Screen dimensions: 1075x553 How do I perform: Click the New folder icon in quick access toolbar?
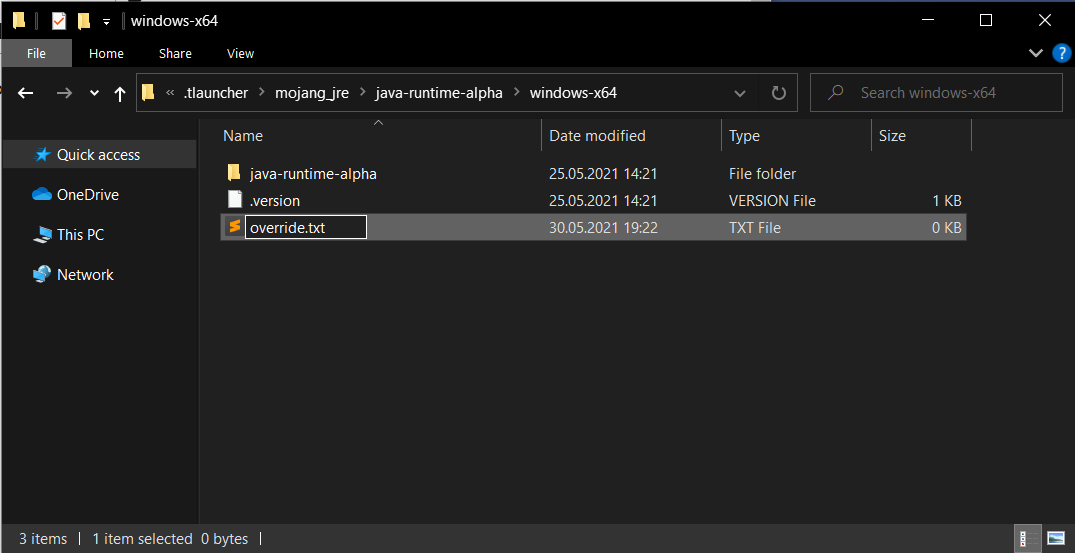pyautogui.click(x=84, y=21)
